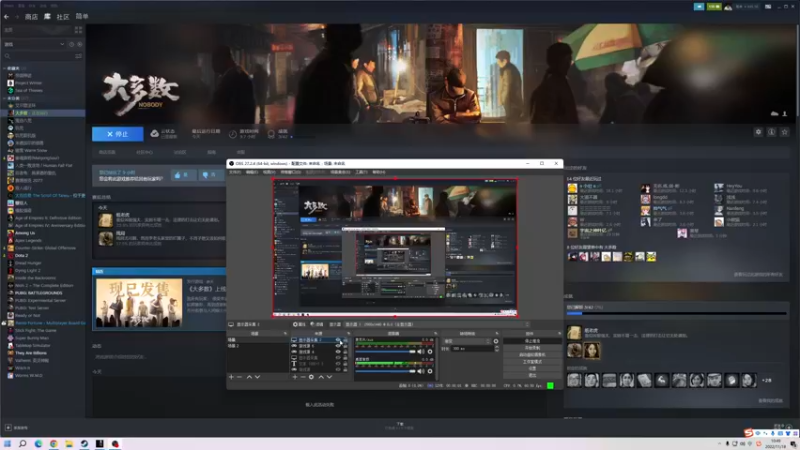Click the thumbs-up recommend button

(x=182, y=175)
